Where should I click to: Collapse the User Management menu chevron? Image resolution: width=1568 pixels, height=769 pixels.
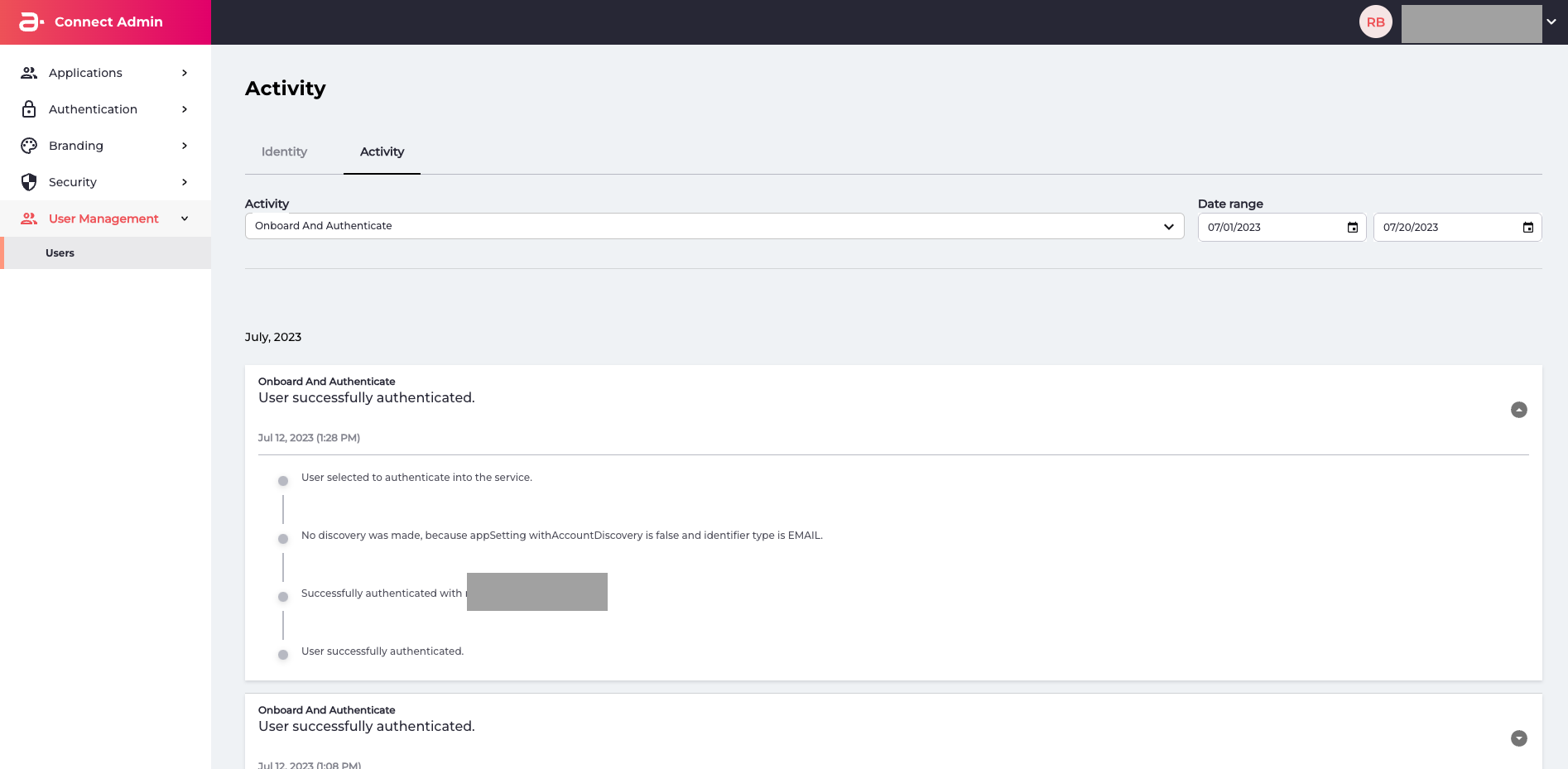point(185,219)
